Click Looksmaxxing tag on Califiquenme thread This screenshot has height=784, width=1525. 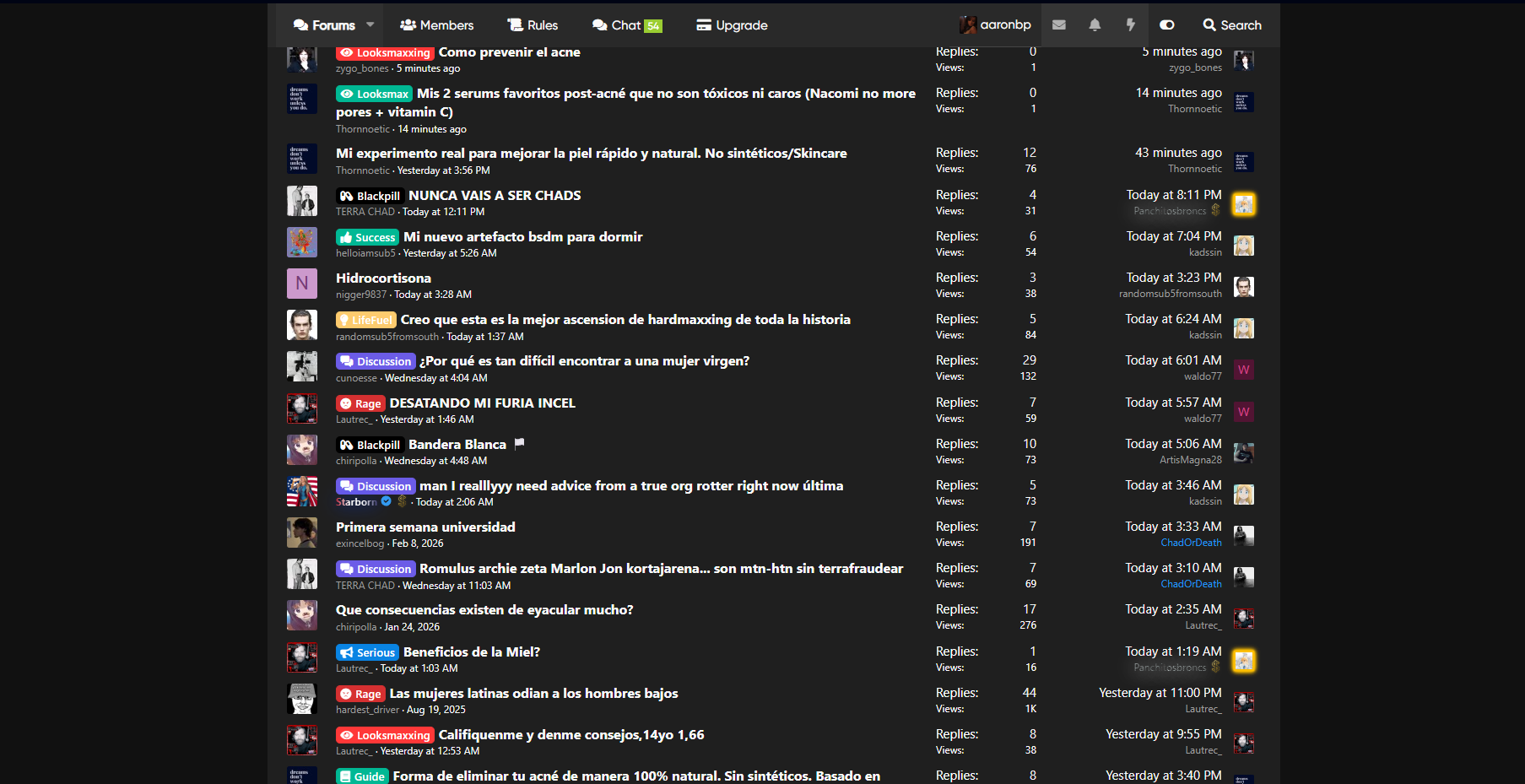385,735
